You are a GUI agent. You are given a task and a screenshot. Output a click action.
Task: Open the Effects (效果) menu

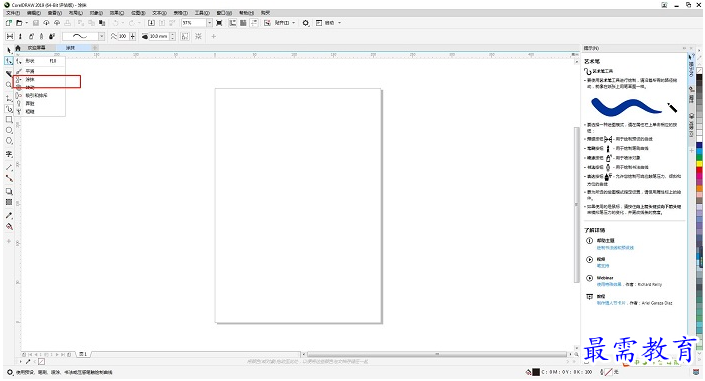(x=116, y=13)
